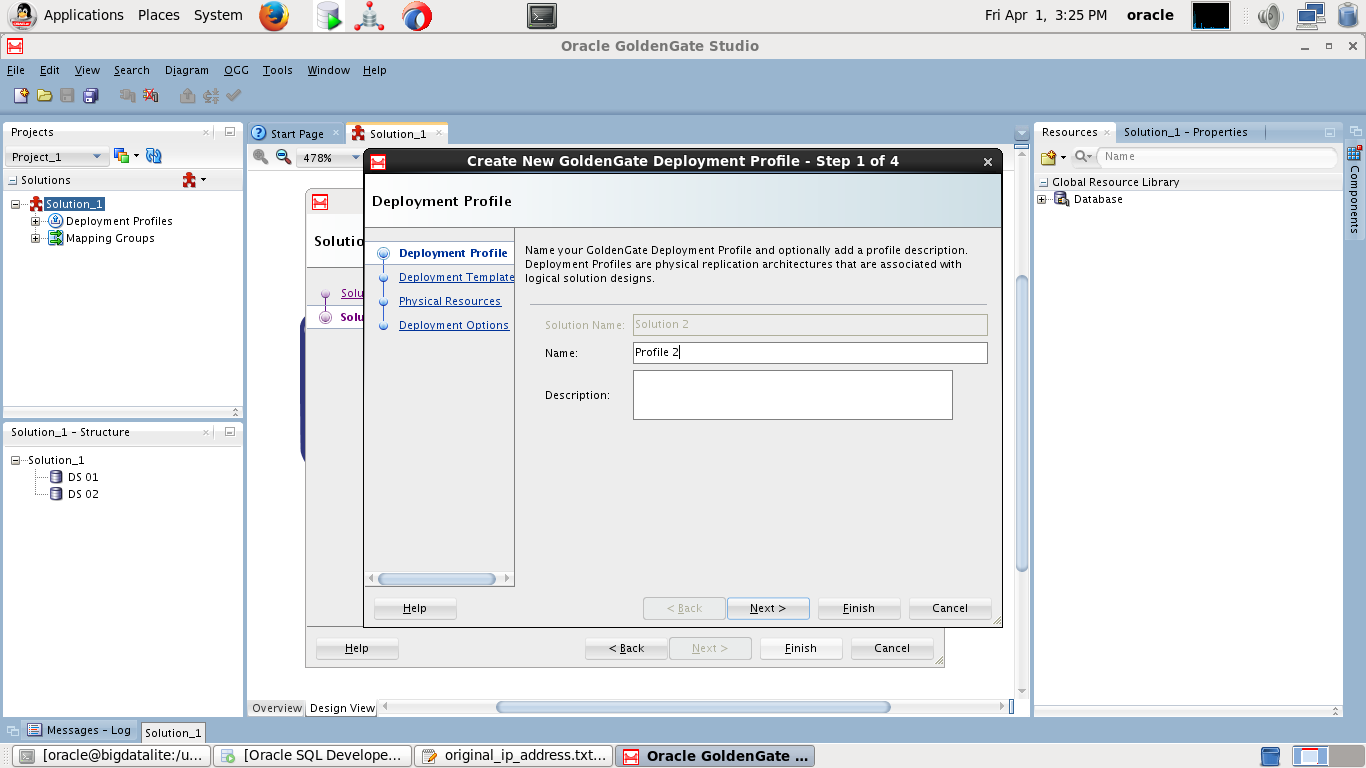Click the red puzzle piece new solution icon
The image size is (1366, 768).
(x=189, y=180)
